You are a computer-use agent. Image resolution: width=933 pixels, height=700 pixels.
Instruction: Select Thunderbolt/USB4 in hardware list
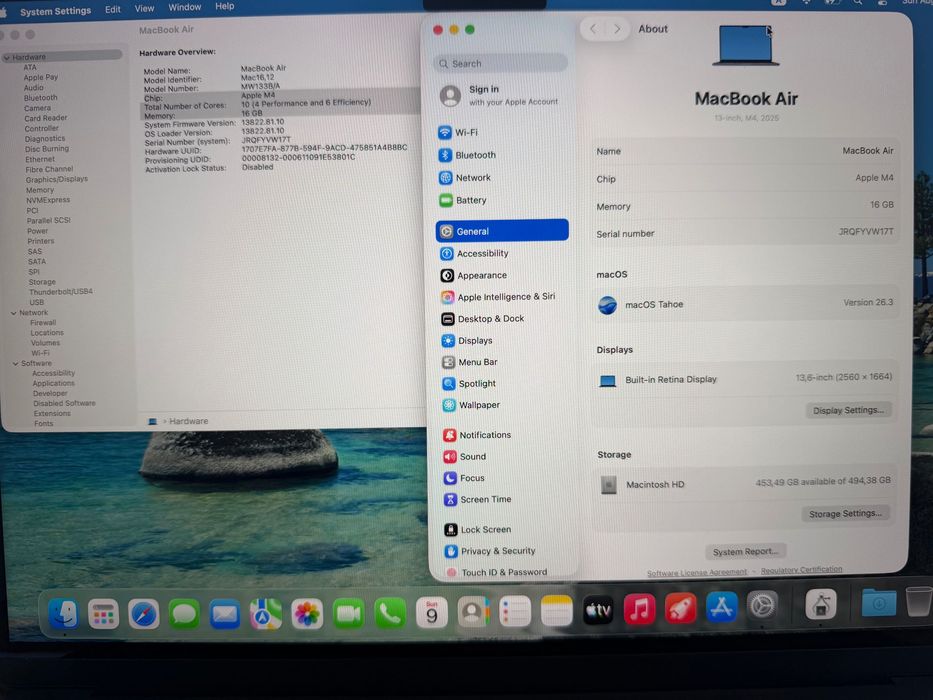[x=61, y=292]
